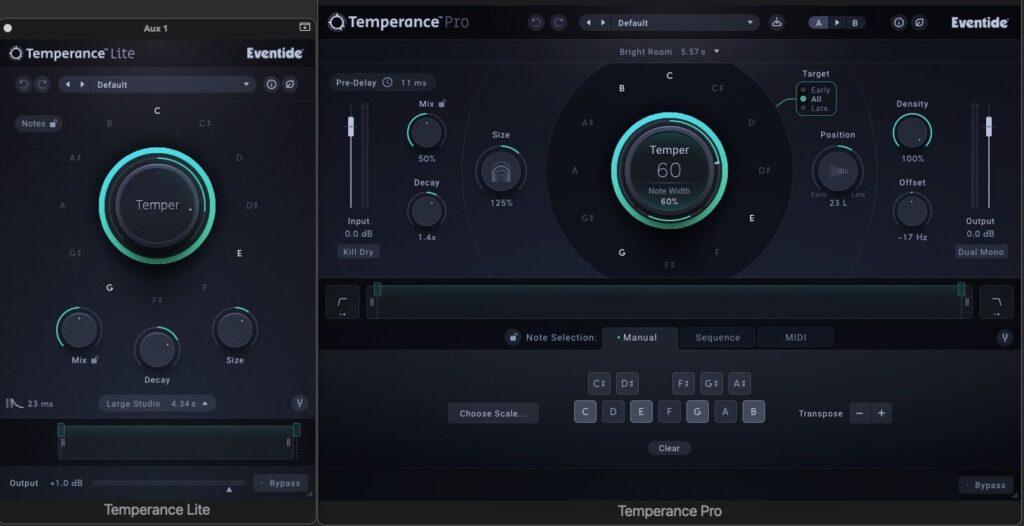
Task: Open Default preset dropdown in Temperance Pro
Action: [686, 23]
